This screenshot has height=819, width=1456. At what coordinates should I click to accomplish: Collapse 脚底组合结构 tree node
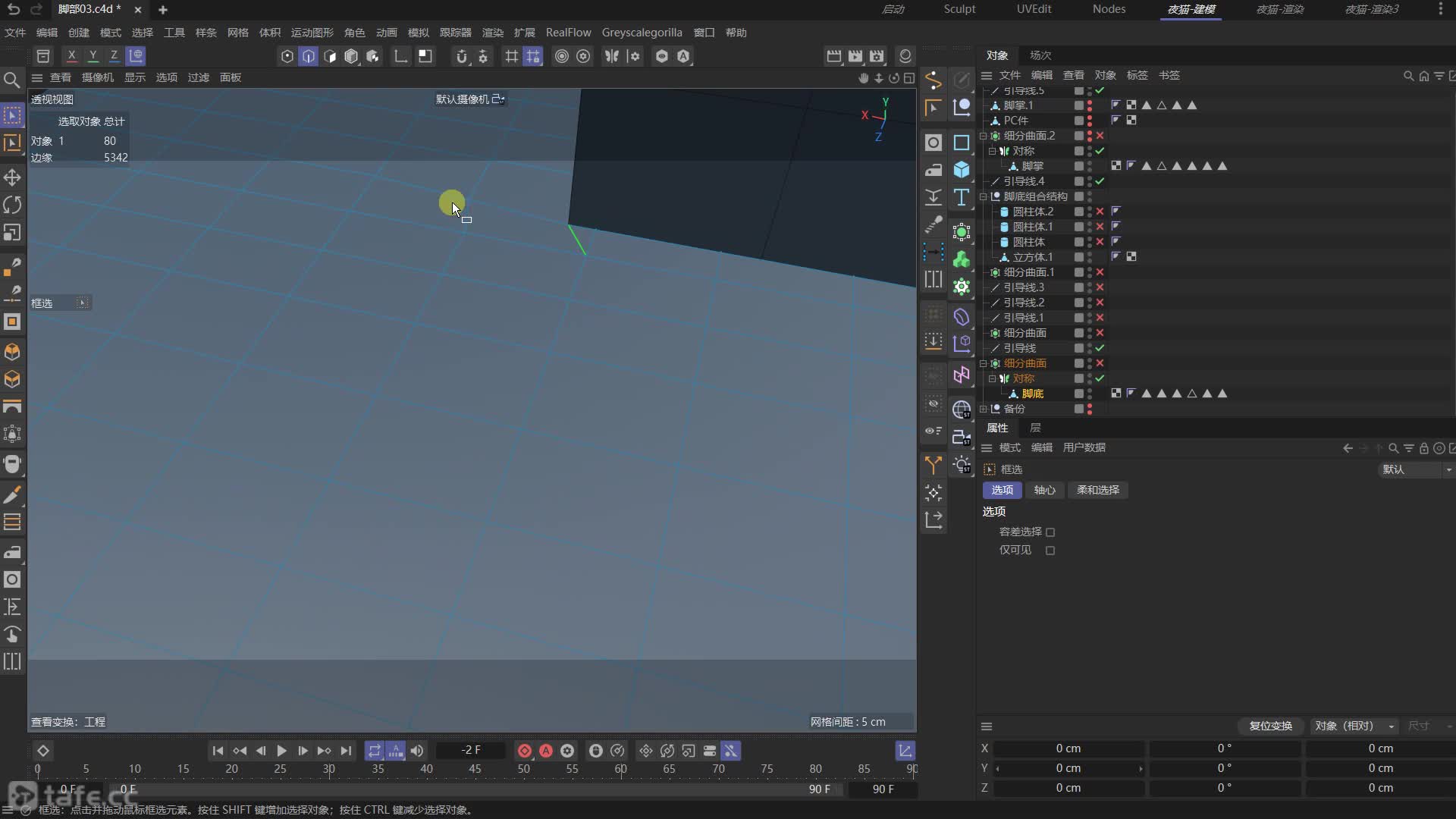(x=984, y=196)
